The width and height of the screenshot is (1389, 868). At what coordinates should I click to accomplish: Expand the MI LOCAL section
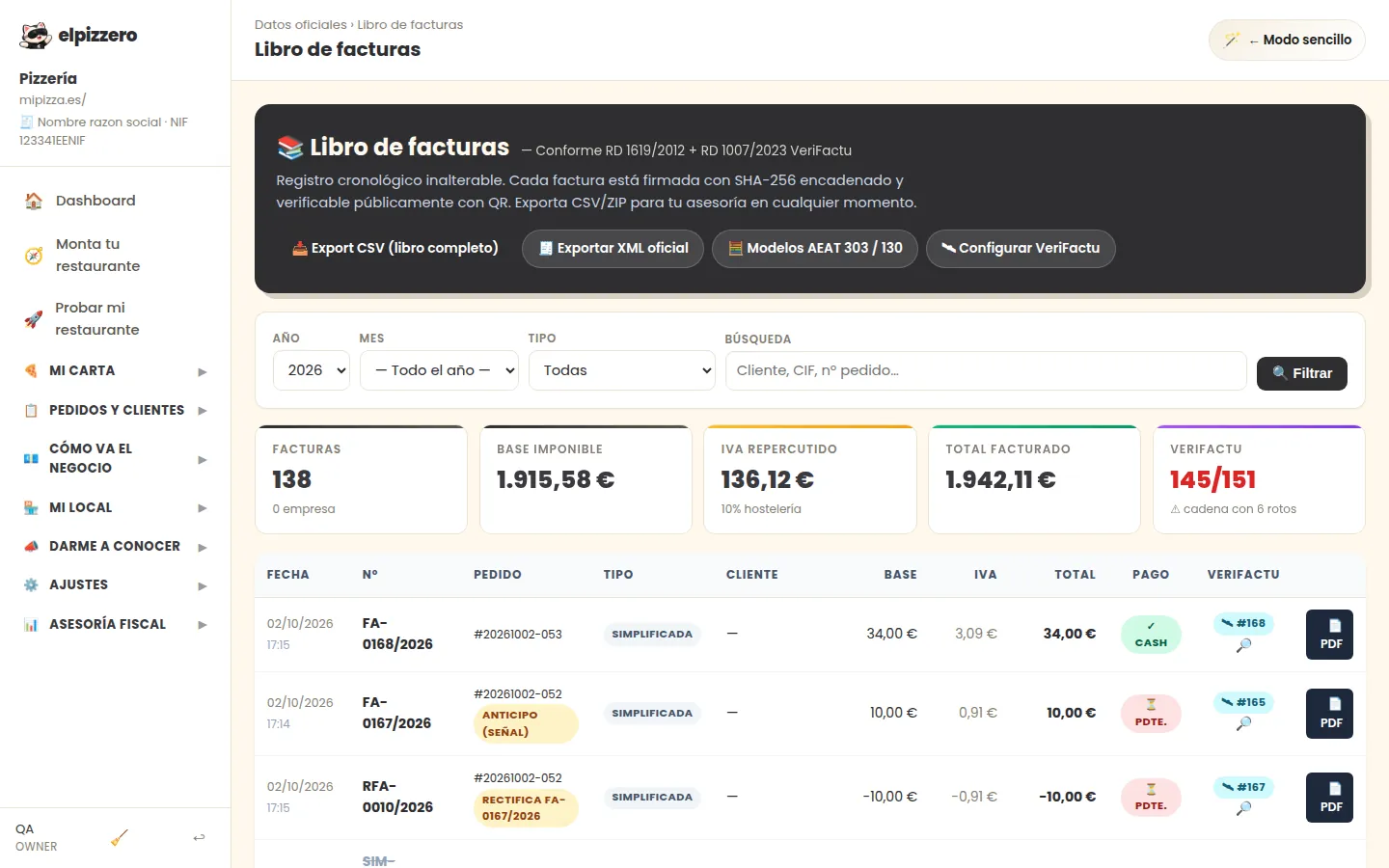click(116, 507)
